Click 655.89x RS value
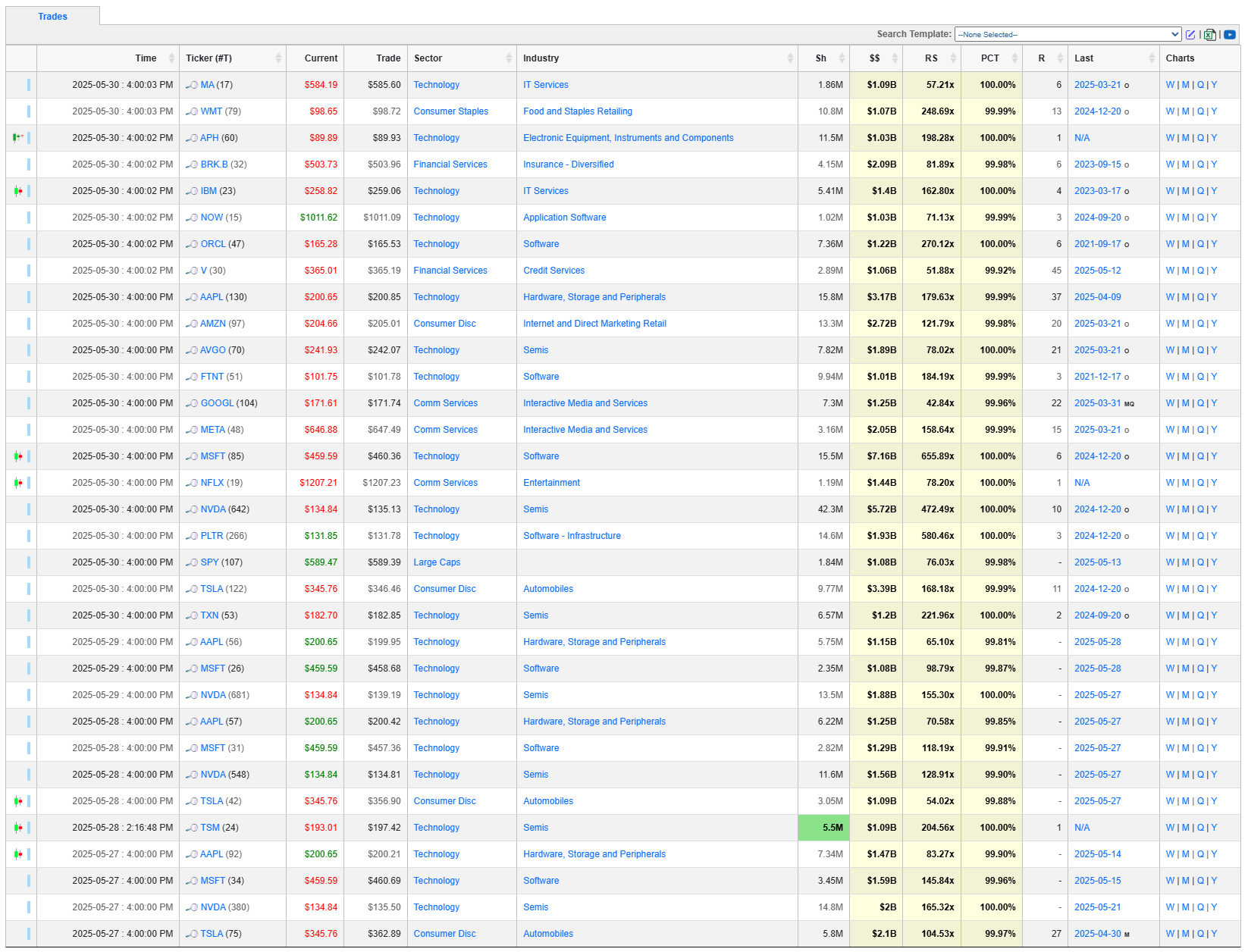Image resolution: width=1248 pixels, height=952 pixels. pyautogui.click(x=938, y=456)
